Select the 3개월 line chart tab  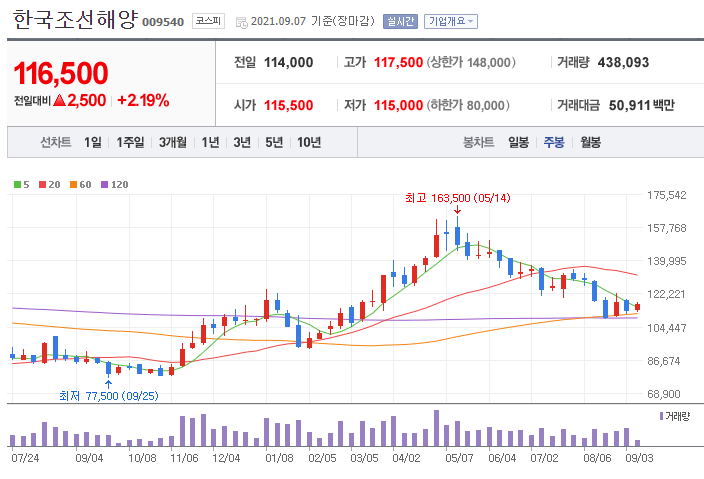click(x=173, y=142)
